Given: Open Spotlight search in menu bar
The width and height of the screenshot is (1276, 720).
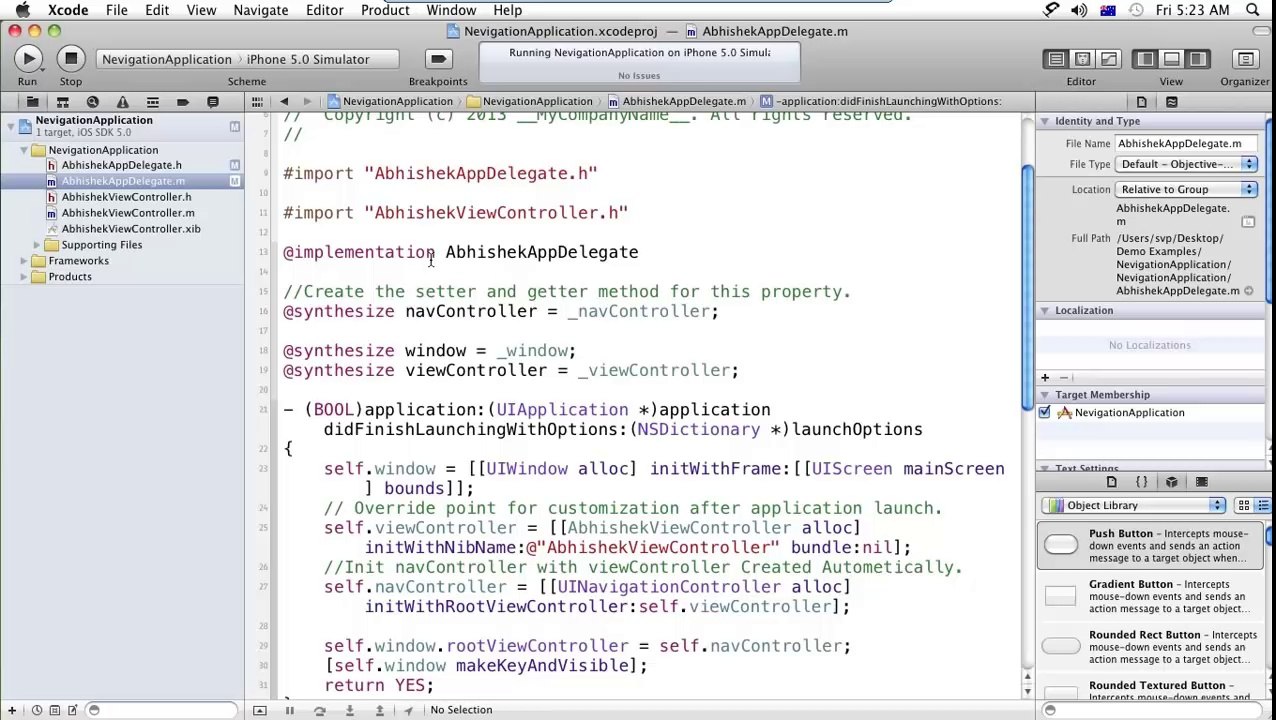Looking at the screenshot, I should point(1253,10).
